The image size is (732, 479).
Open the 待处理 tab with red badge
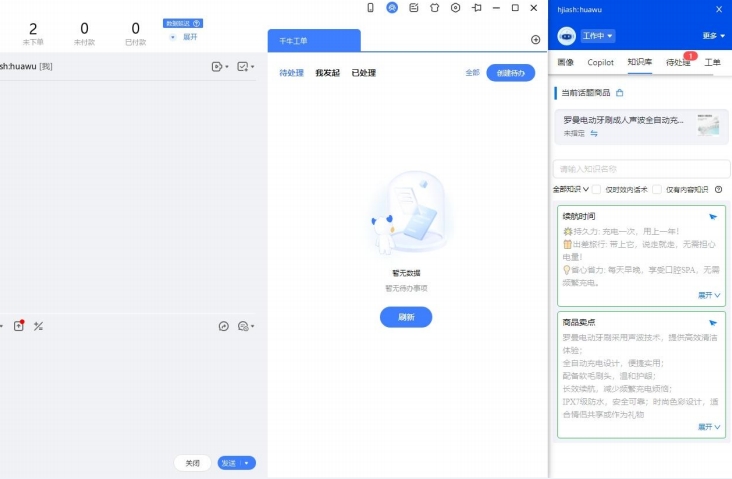[x=678, y=63]
